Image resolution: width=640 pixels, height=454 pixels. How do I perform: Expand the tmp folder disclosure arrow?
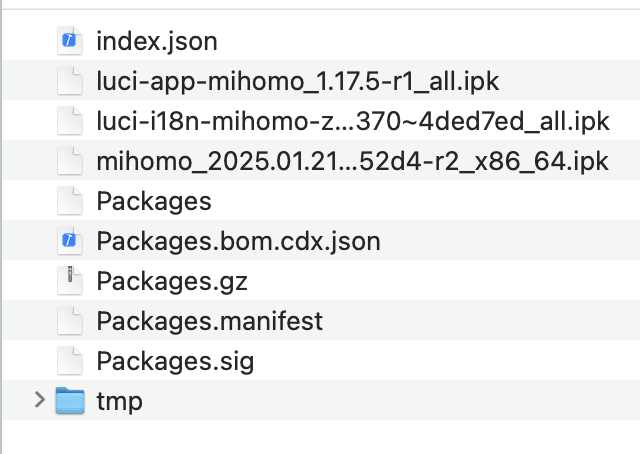40,401
